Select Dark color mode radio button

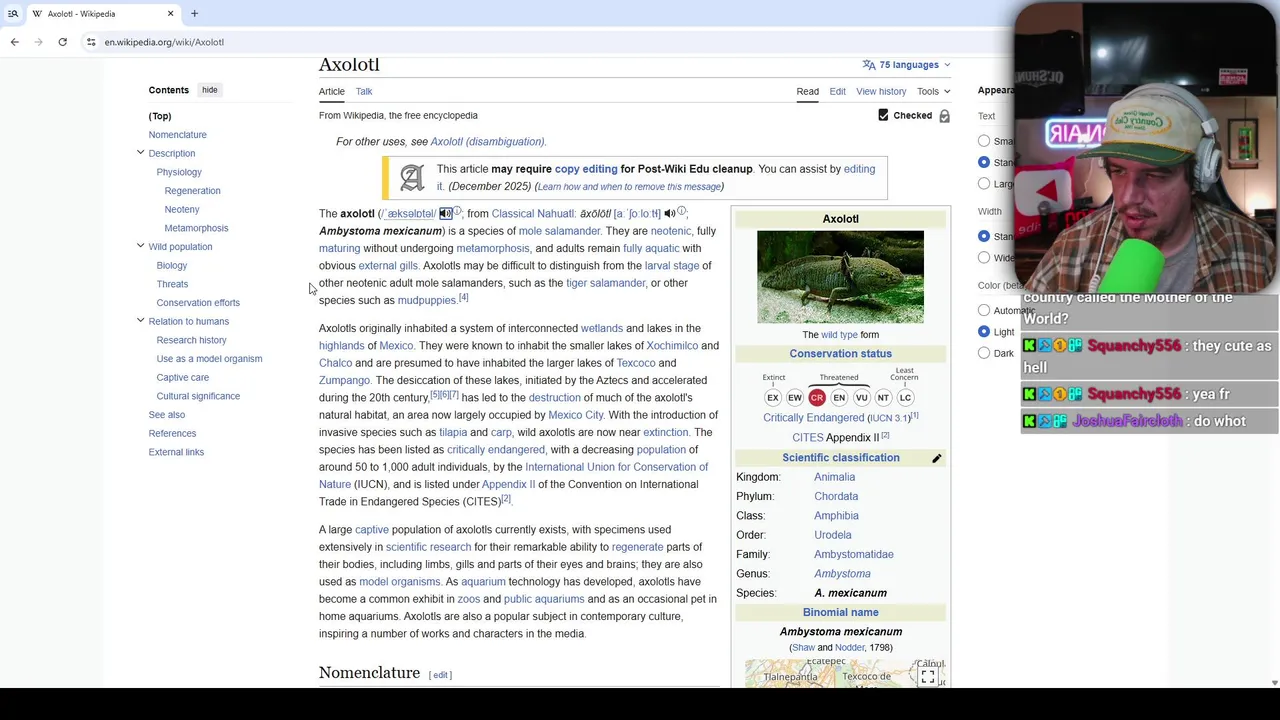tap(984, 353)
